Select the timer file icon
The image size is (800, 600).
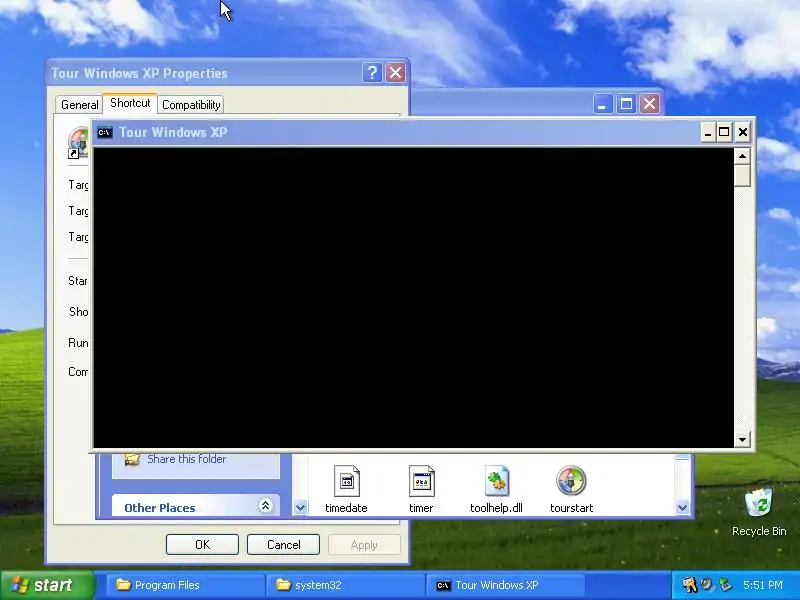(x=421, y=481)
